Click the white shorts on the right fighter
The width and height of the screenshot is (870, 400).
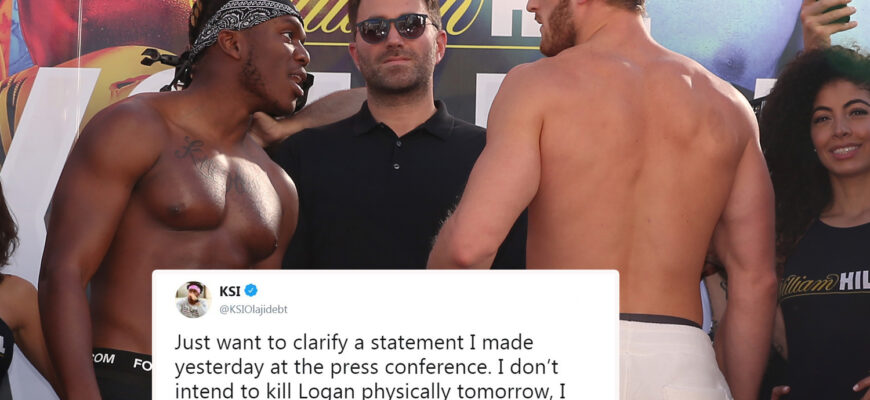click(674, 361)
